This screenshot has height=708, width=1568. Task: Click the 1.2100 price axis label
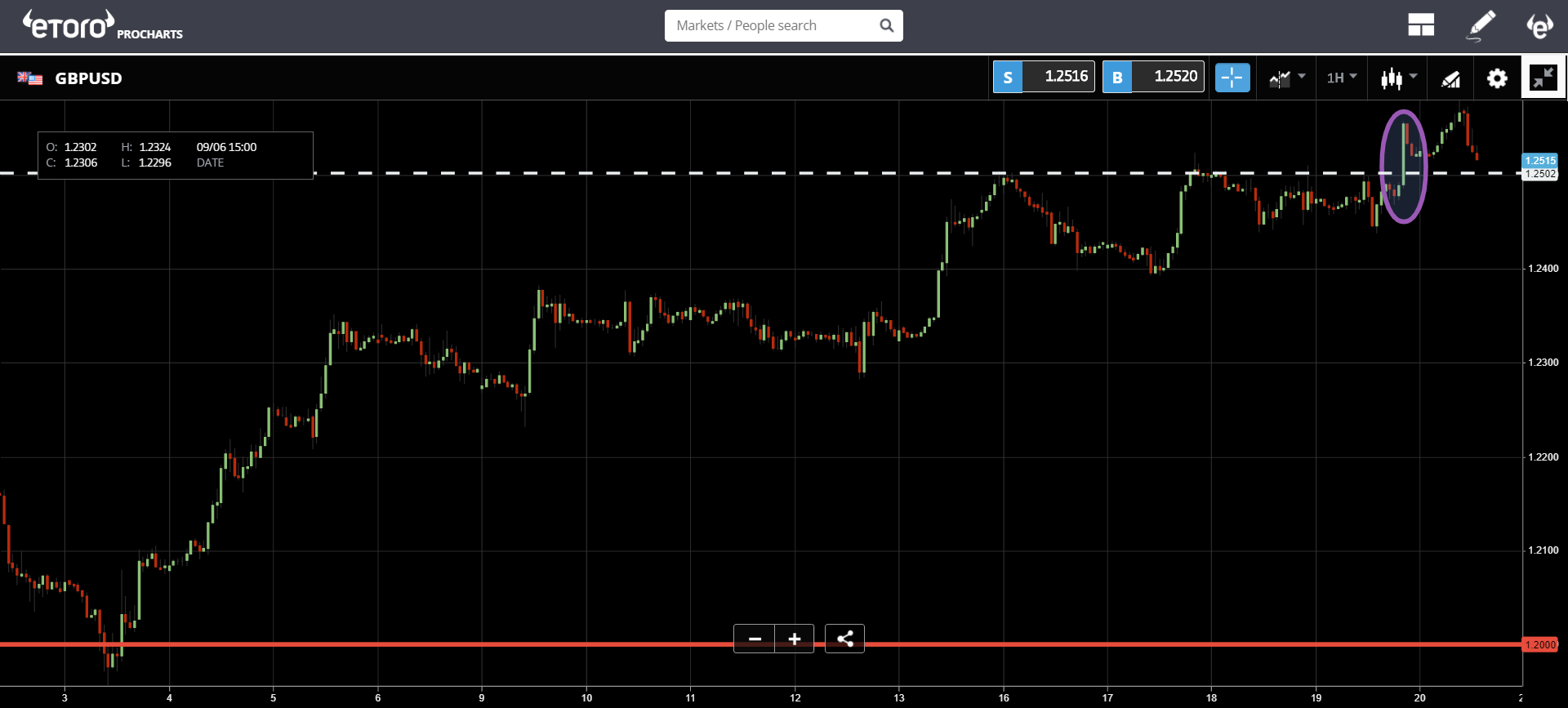[1543, 550]
